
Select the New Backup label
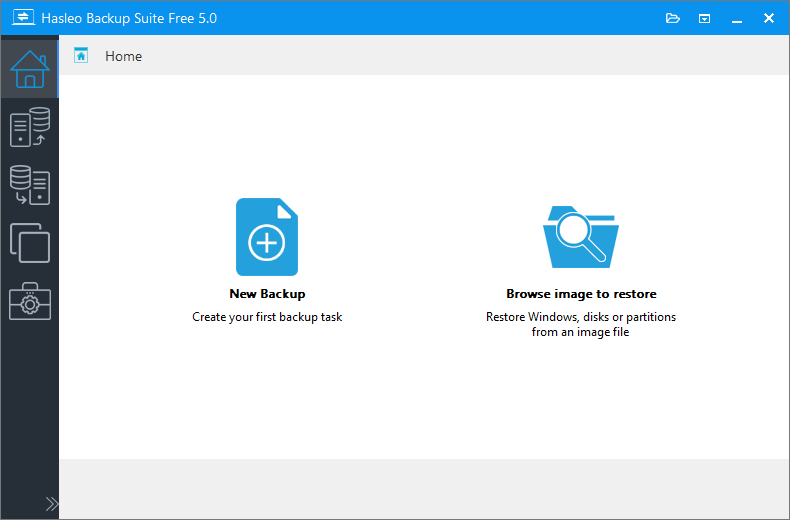[x=267, y=294]
